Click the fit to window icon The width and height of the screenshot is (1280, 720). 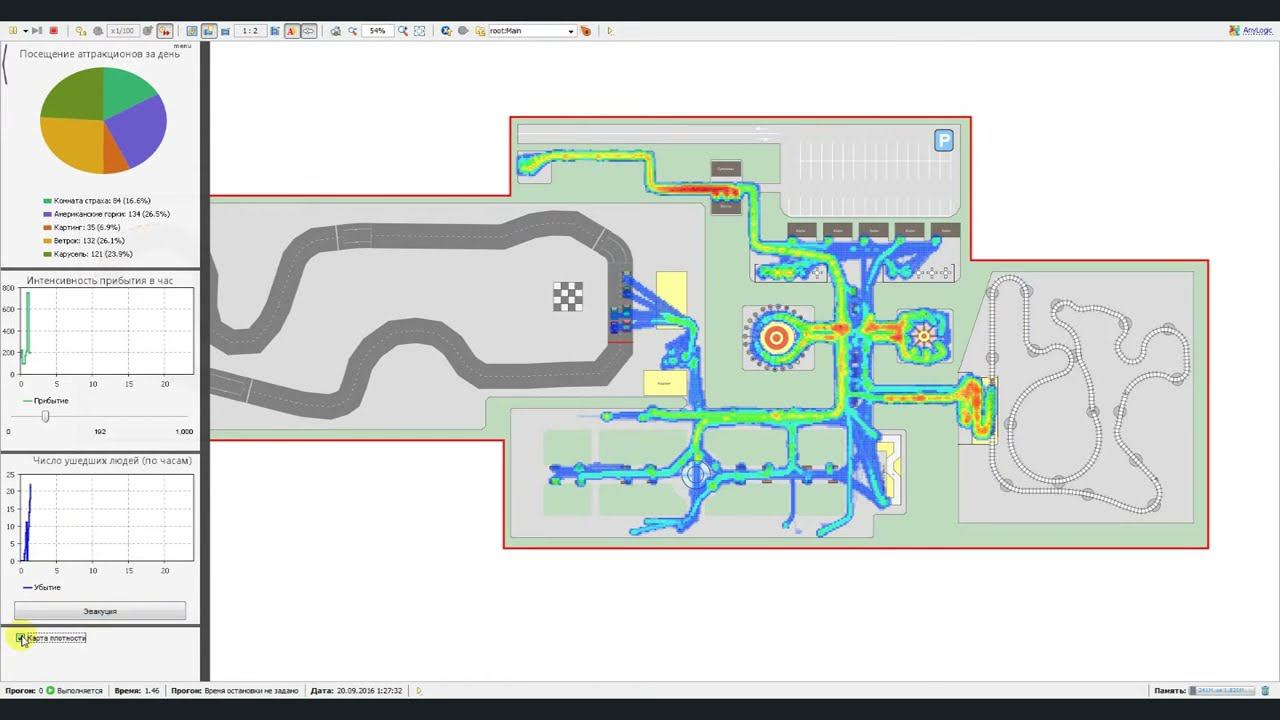(420, 31)
